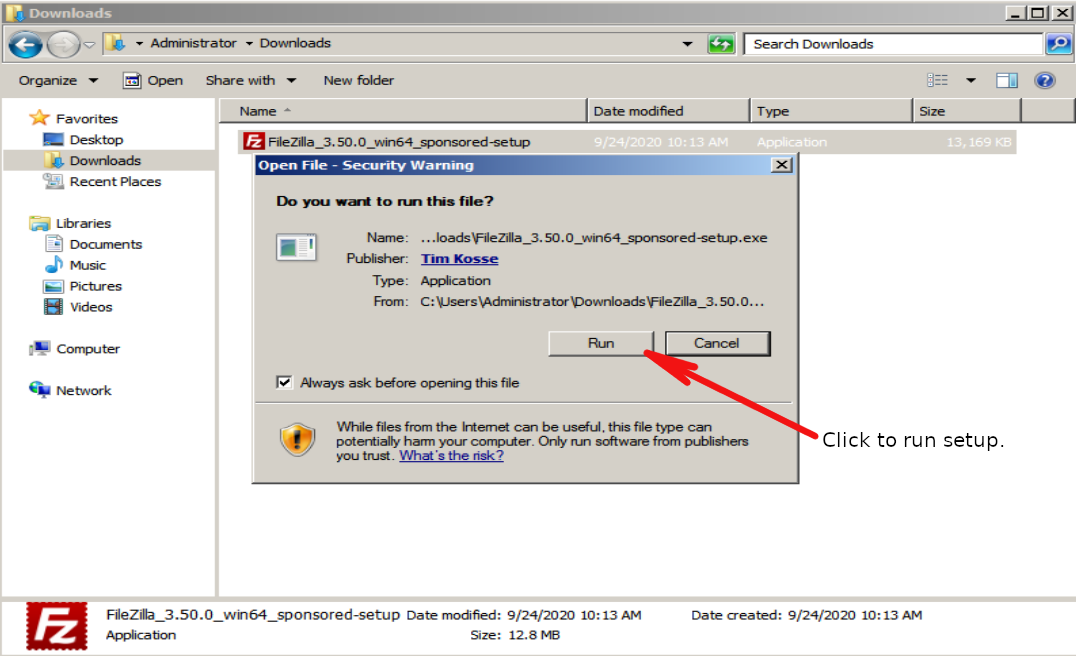The height and width of the screenshot is (656, 1076).
Task: Click the 13,169 KB size cell
Action: point(979,142)
